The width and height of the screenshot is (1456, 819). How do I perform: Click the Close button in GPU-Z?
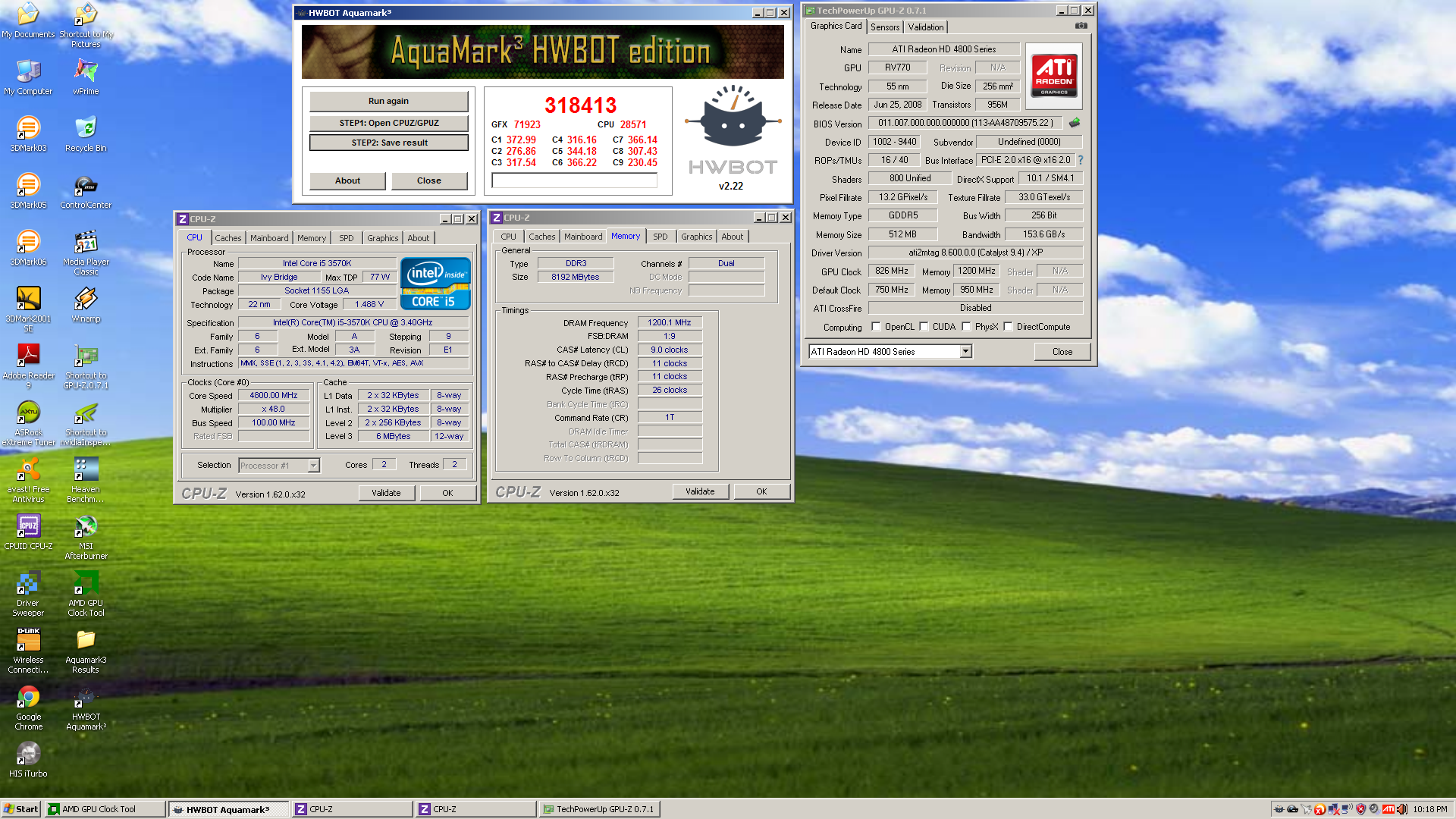pyautogui.click(x=1062, y=352)
